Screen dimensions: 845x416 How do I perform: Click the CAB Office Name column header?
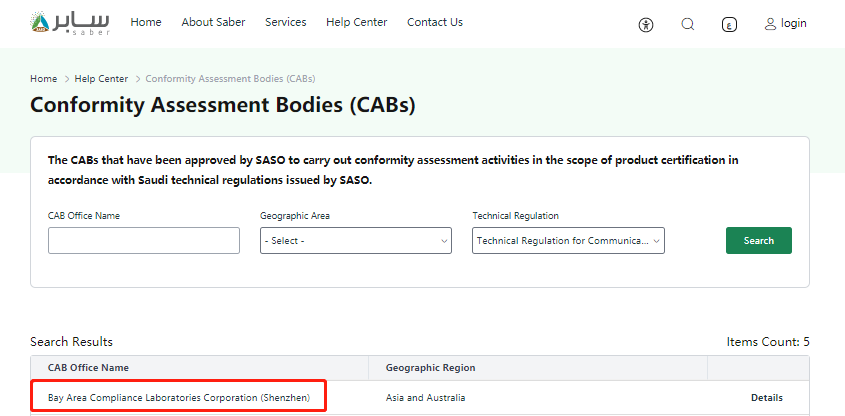pos(88,368)
